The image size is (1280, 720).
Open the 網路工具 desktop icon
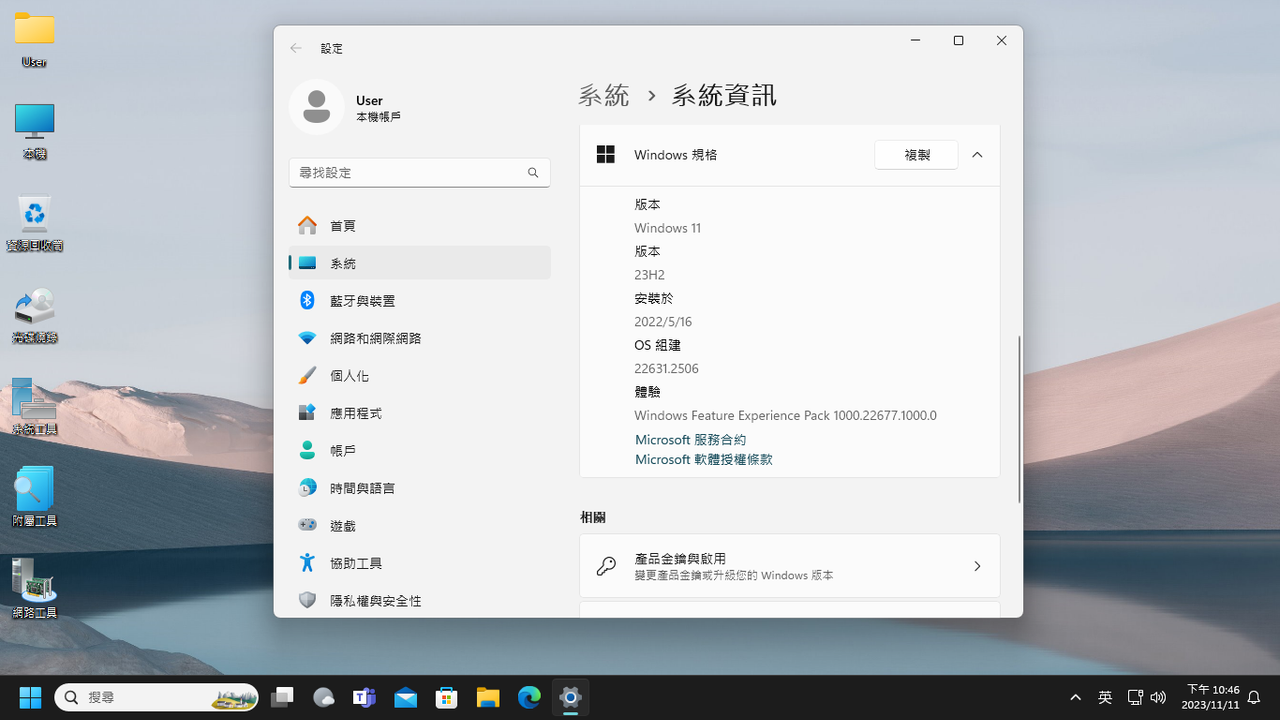click(x=35, y=589)
